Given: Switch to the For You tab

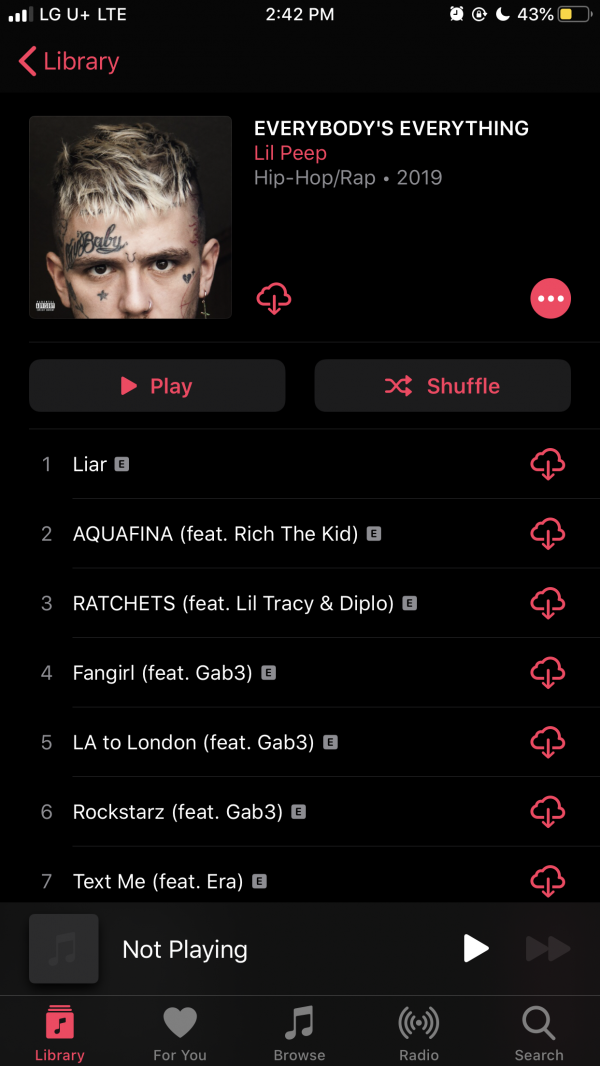Looking at the screenshot, I should [x=179, y=1033].
